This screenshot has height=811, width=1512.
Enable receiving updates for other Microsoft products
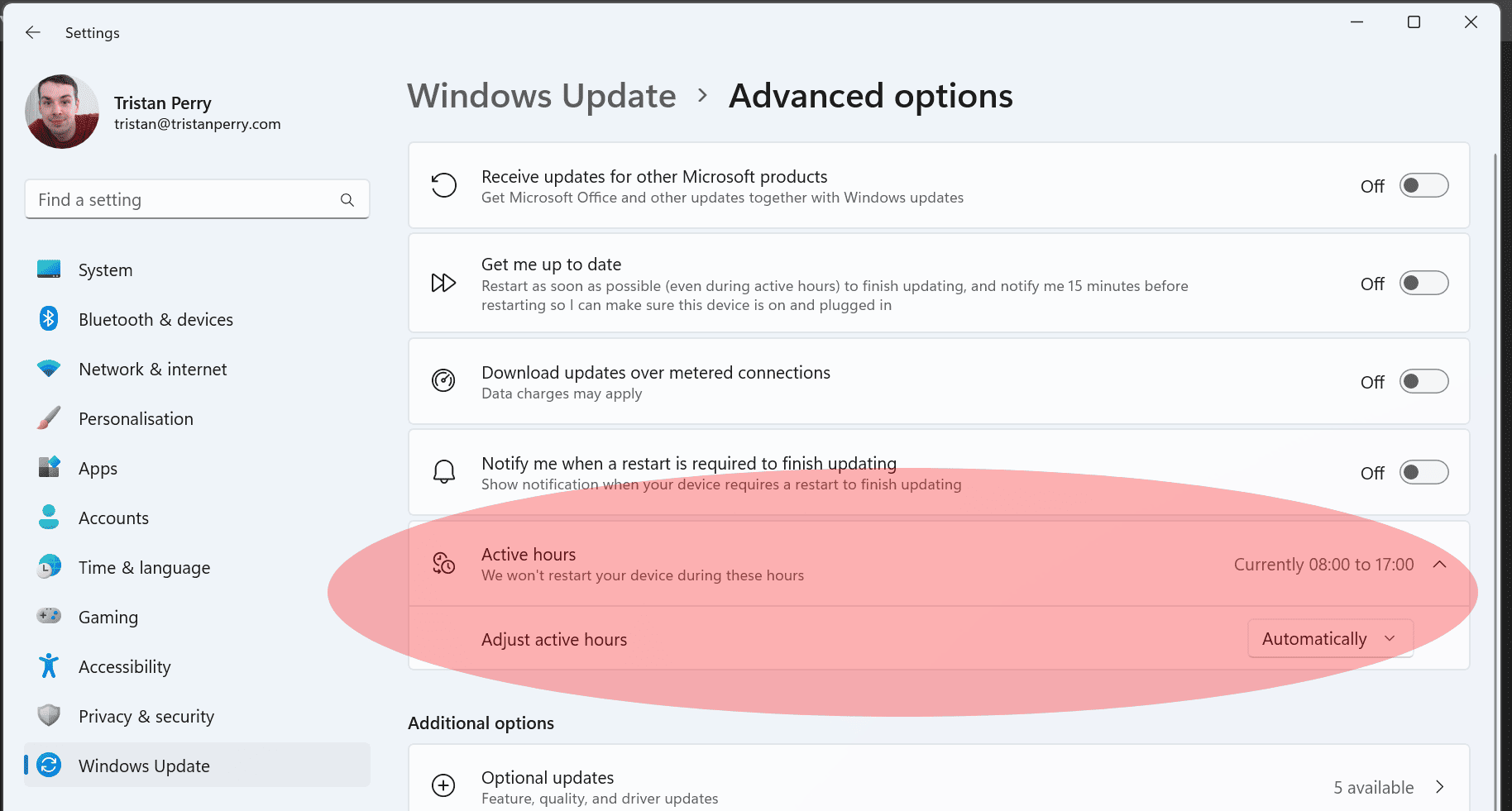(1423, 185)
